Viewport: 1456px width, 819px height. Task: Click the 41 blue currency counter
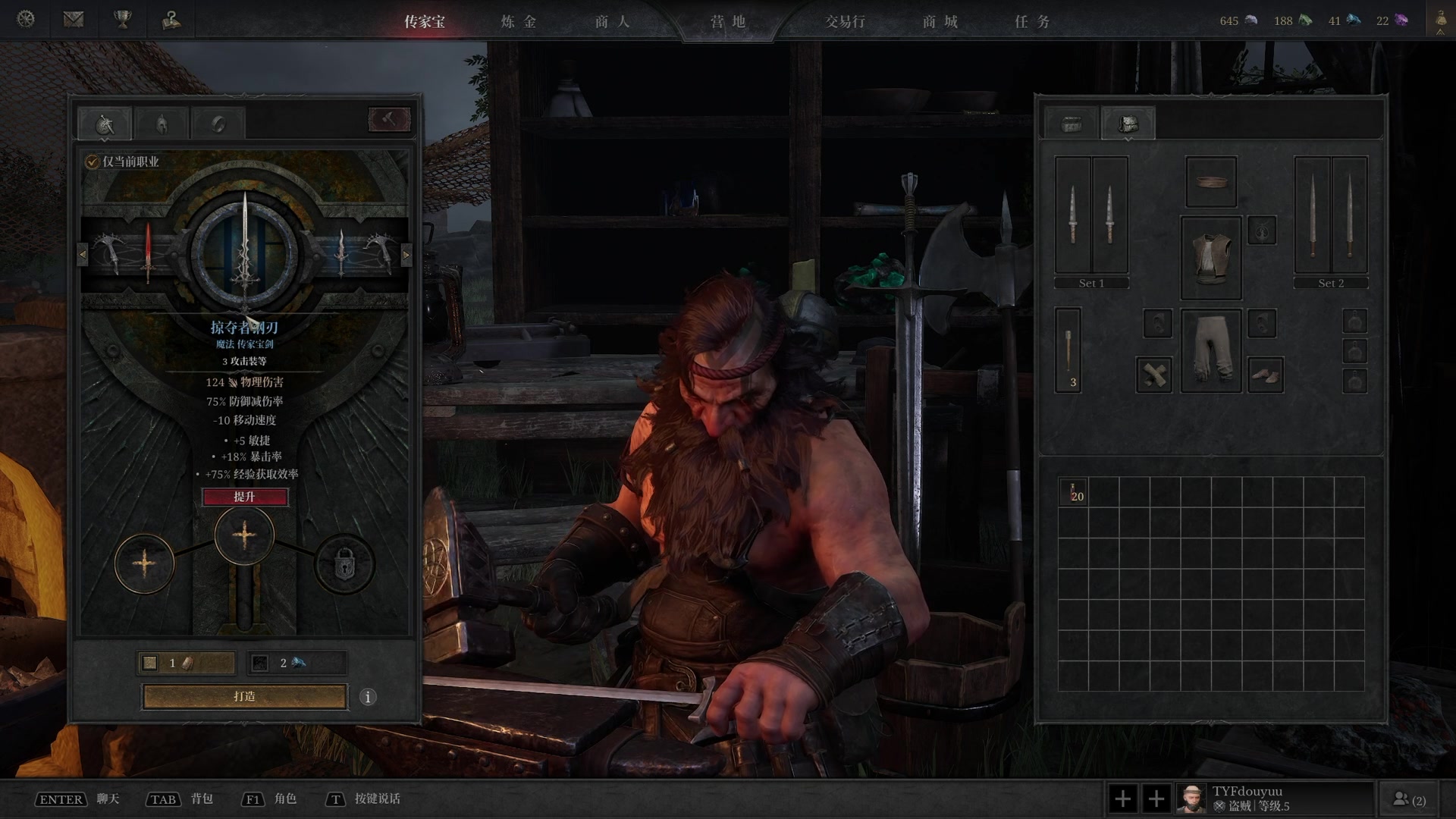pyautogui.click(x=1344, y=20)
